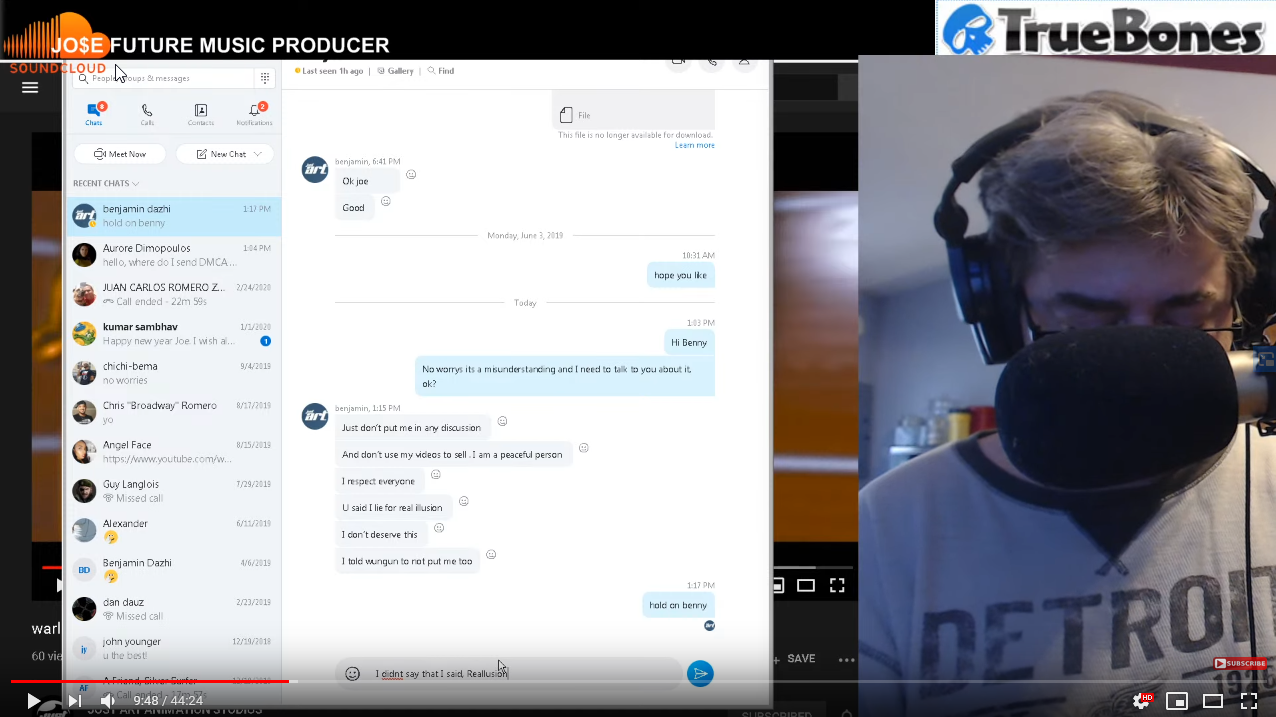
Task: Click the Meet Now button
Action: click(120, 154)
